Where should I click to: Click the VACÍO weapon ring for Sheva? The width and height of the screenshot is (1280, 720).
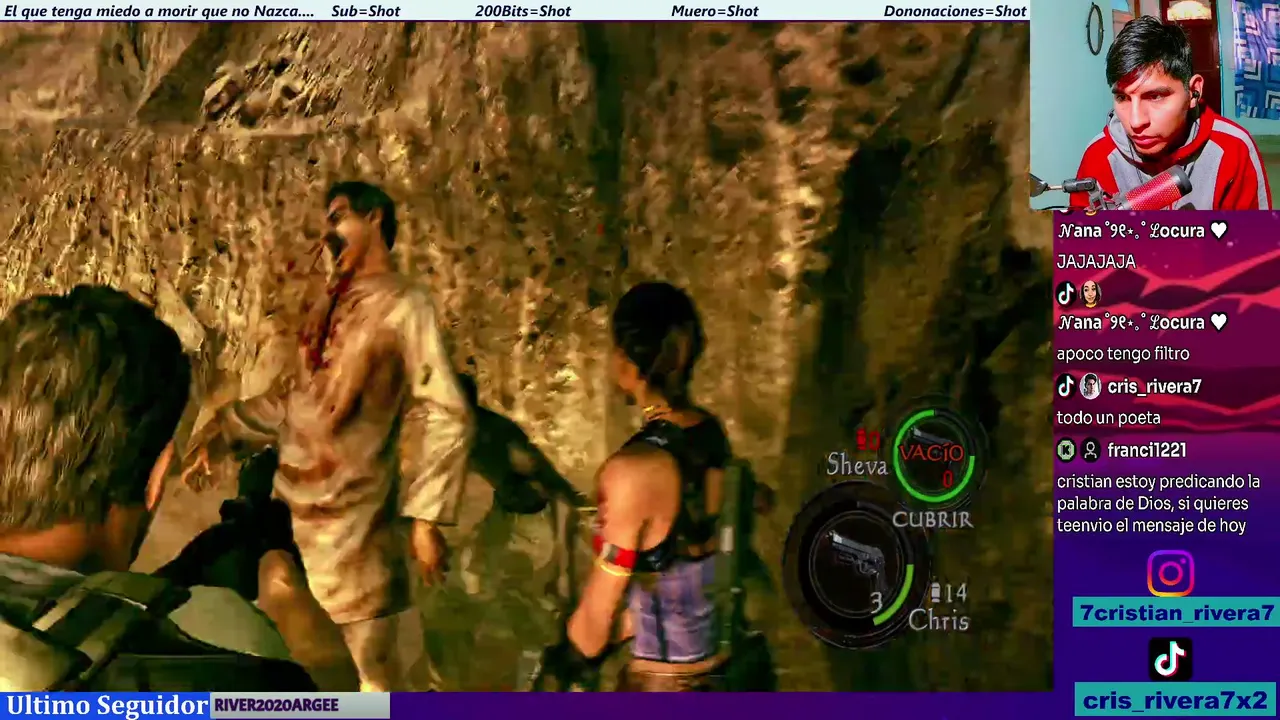coord(933,455)
